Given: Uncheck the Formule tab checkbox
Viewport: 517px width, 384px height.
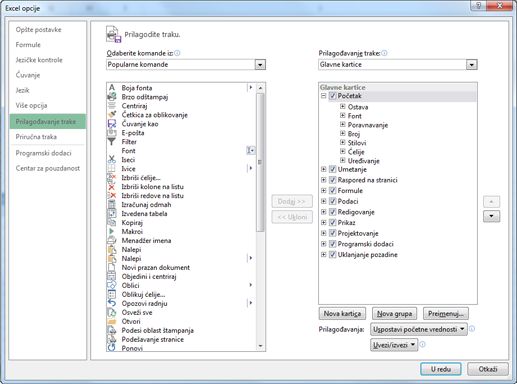Looking at the screenshot, I should [x=332, y=191].
